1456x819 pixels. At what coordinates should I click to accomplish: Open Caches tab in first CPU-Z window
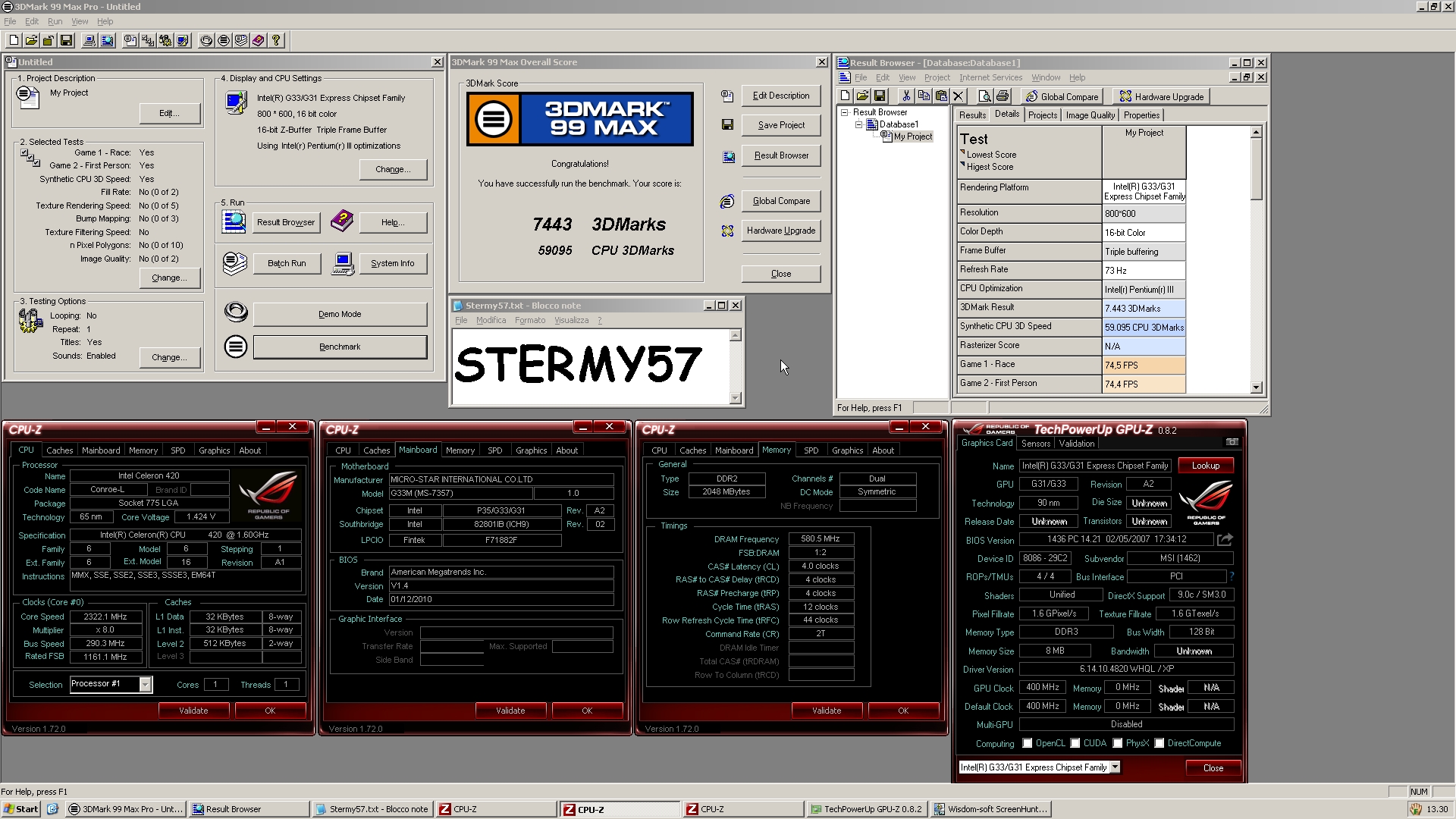point(60,450)
